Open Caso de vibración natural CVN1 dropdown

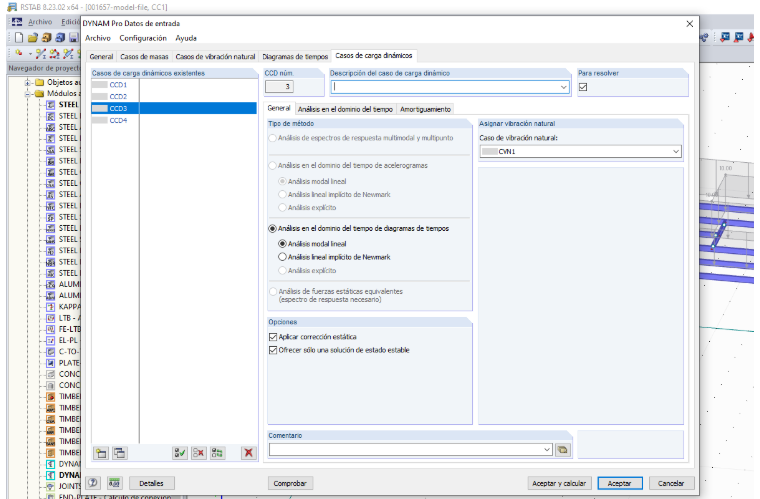click(x=676, y=152)
